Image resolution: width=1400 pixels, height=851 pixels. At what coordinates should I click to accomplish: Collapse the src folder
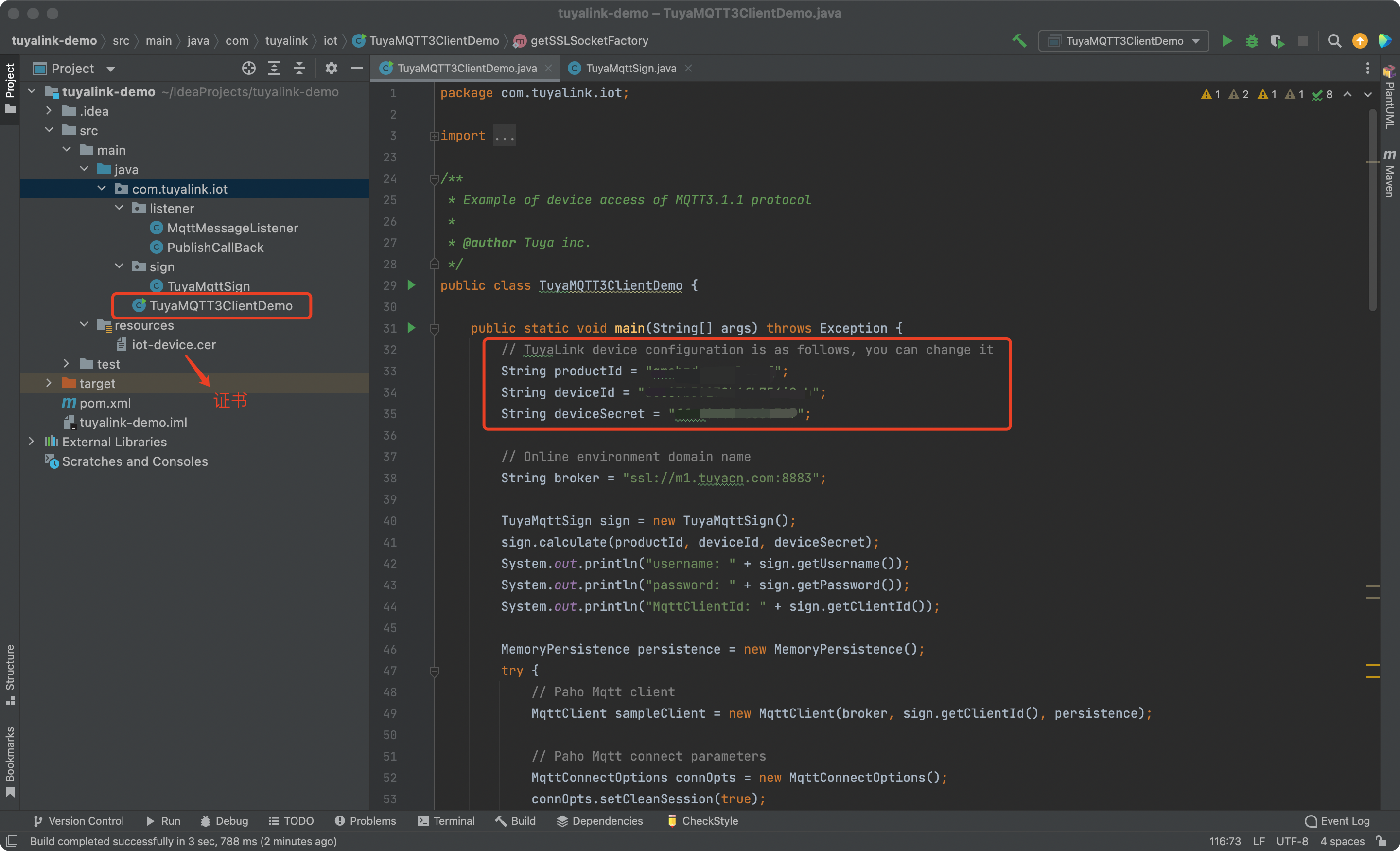point(50,130)
